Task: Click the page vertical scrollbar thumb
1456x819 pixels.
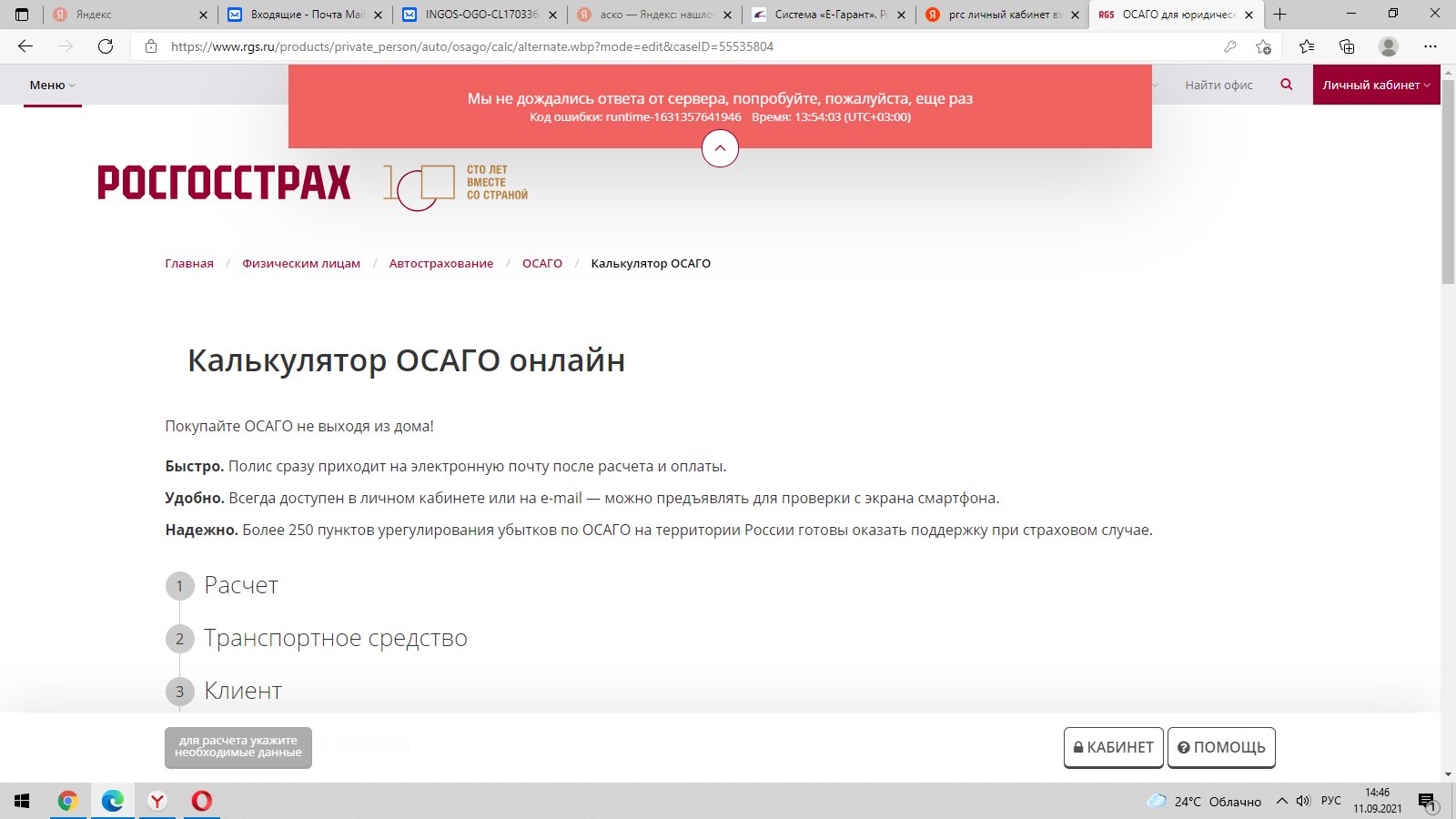Action: pos(1448,181)
